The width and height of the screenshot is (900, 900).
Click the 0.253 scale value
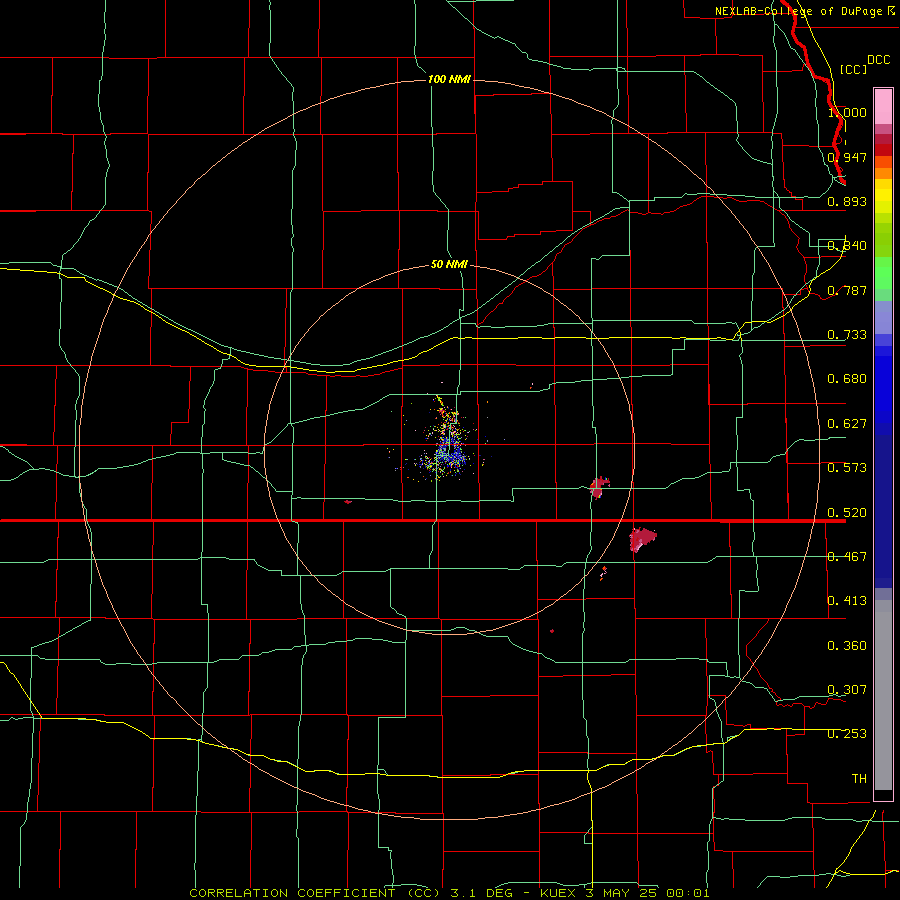coord(847,734)
